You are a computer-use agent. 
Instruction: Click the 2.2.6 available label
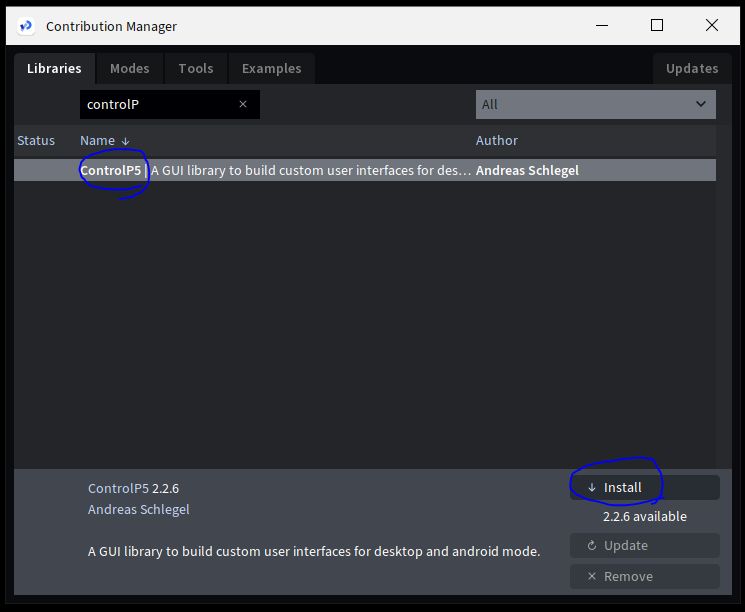(645, 516)
